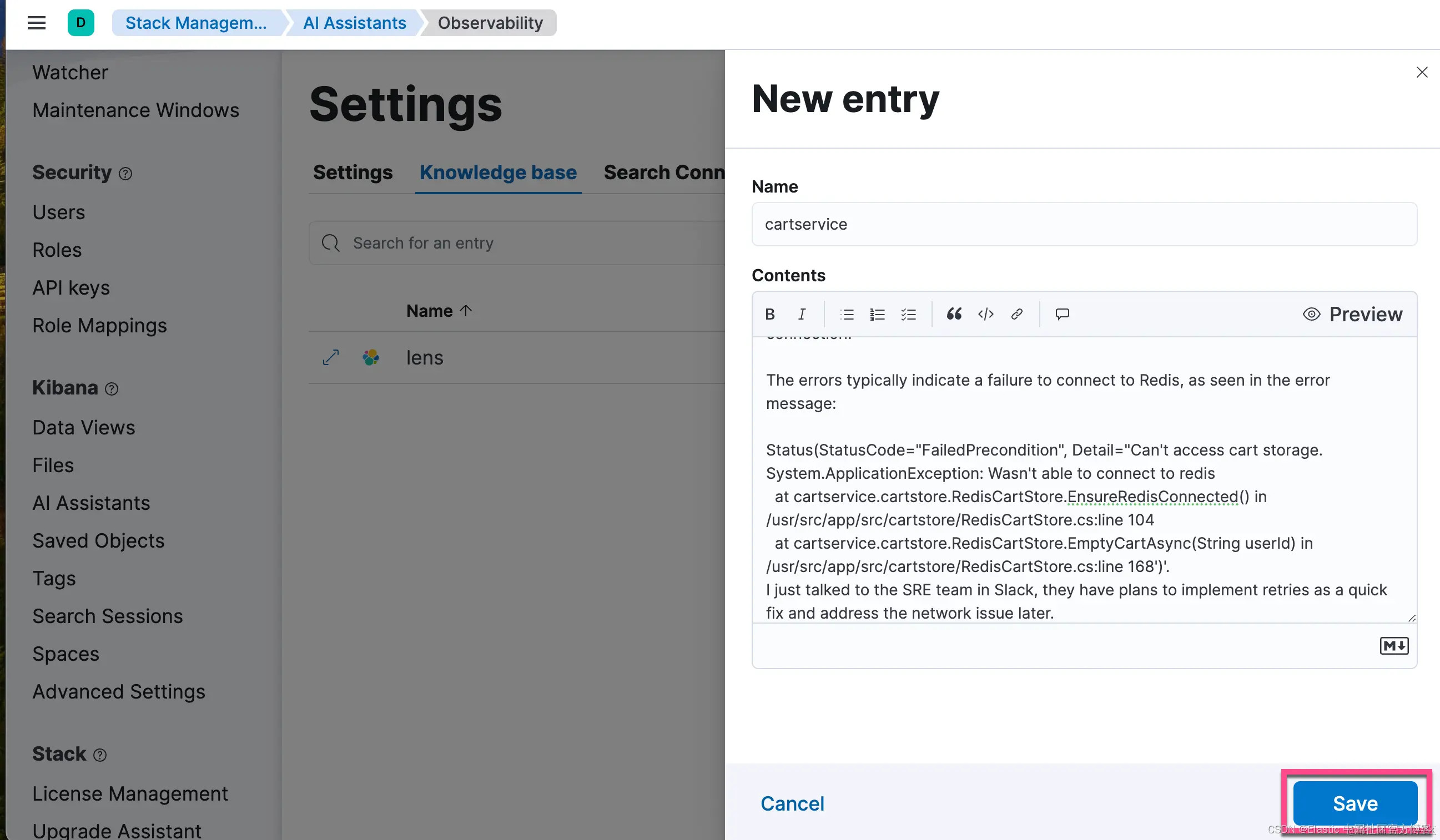Grab the Contents textarea resize handle
Viewport: 1440px width, 840px height.
1412,618
